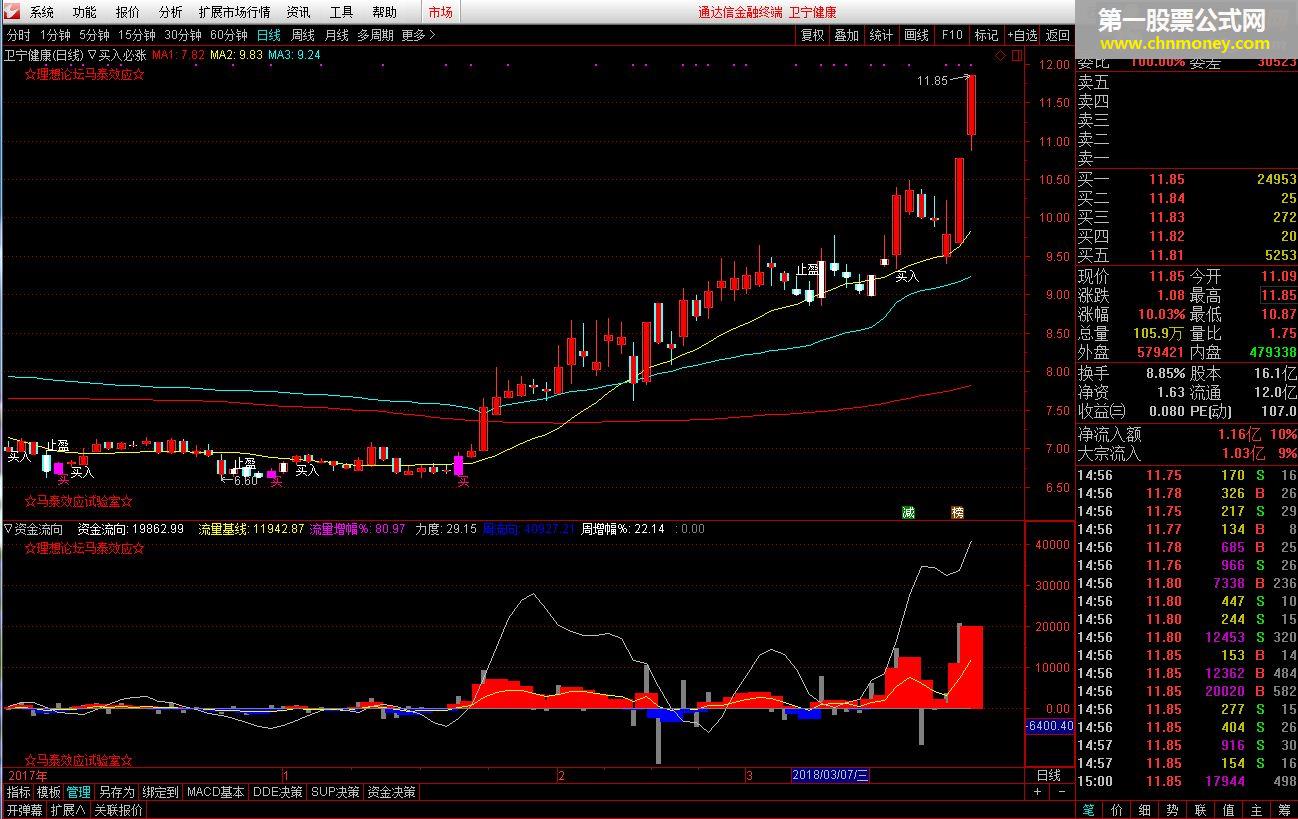The height and width of the screenshot is (819, 1298).
Task: Click the 2018/03/07 date marker on timeline
Action: pos(830,775)
